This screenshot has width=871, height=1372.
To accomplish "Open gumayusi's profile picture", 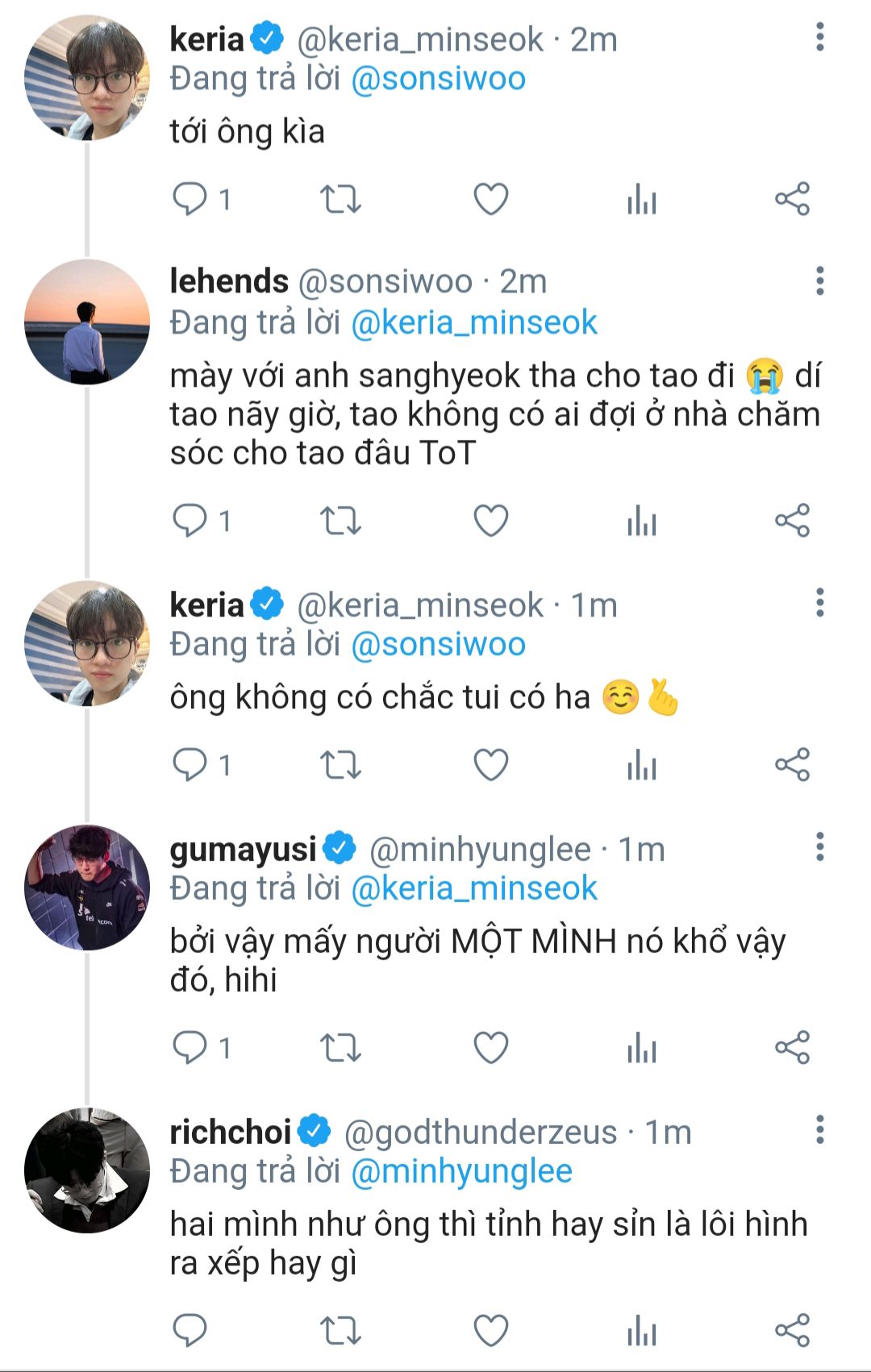I will (87, 888).
